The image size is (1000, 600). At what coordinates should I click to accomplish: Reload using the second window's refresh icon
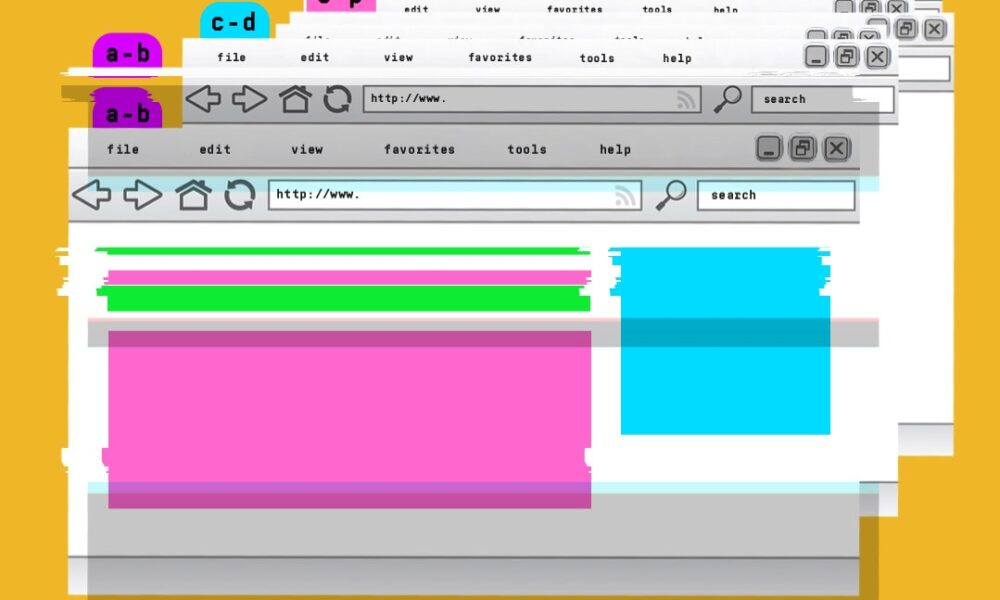pyautogui.click(x=337, y=99)
